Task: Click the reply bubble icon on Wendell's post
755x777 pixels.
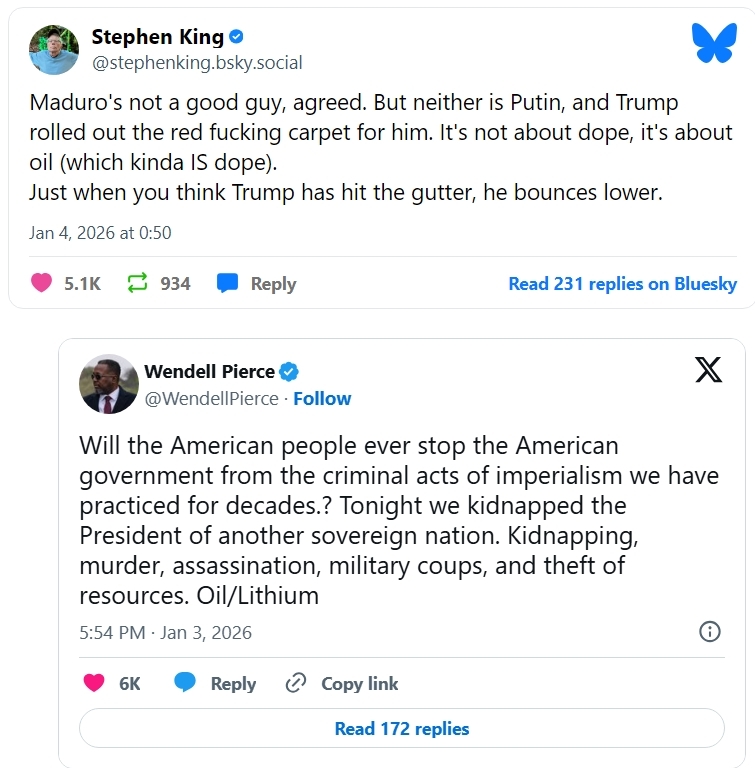Action: pyautogui.click(x=185, y=683)
